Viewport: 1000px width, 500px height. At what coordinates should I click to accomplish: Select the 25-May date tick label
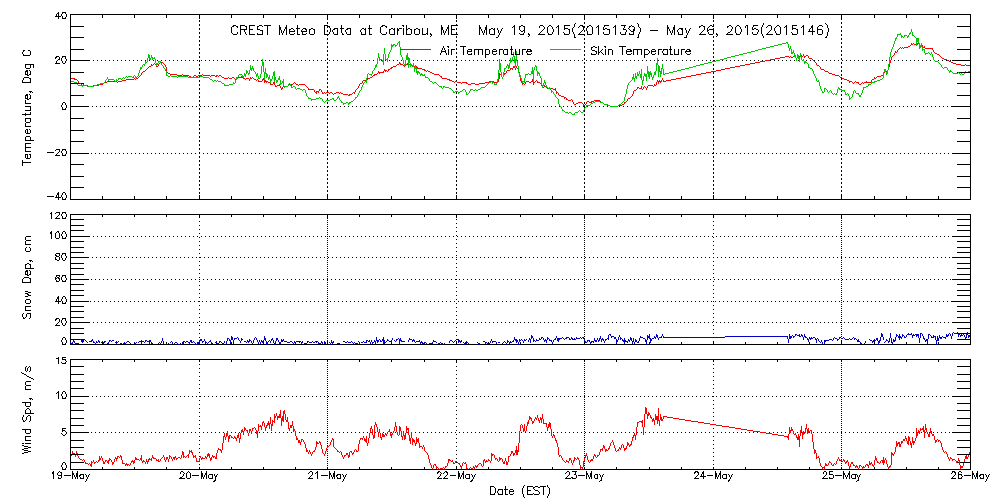[x=841, y=477]
